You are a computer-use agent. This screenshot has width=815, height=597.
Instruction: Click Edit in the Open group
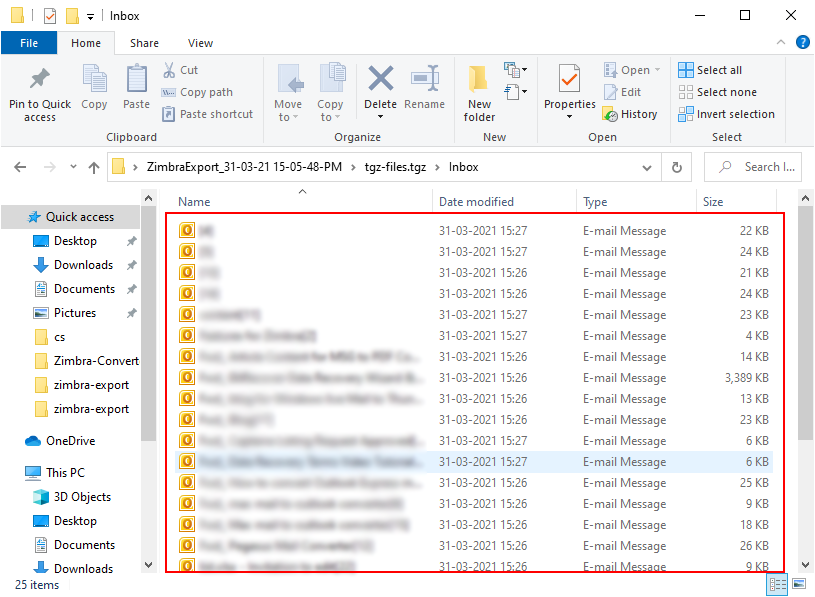[623, 92]
